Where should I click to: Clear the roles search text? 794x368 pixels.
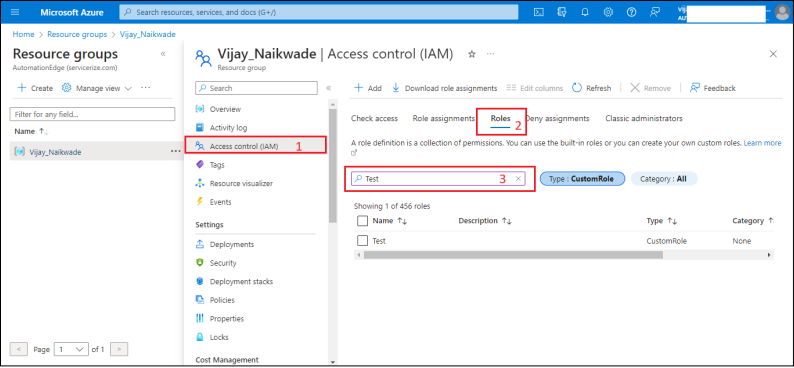pos(518,179)
